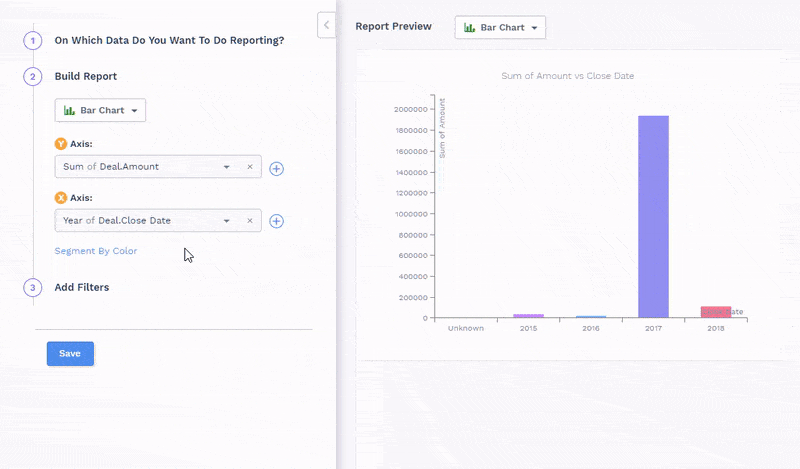The height and width of the screenshot is (469, 800).
Task: Expand Year of Deal.Close Date dropdown
Action: (227, 221)
